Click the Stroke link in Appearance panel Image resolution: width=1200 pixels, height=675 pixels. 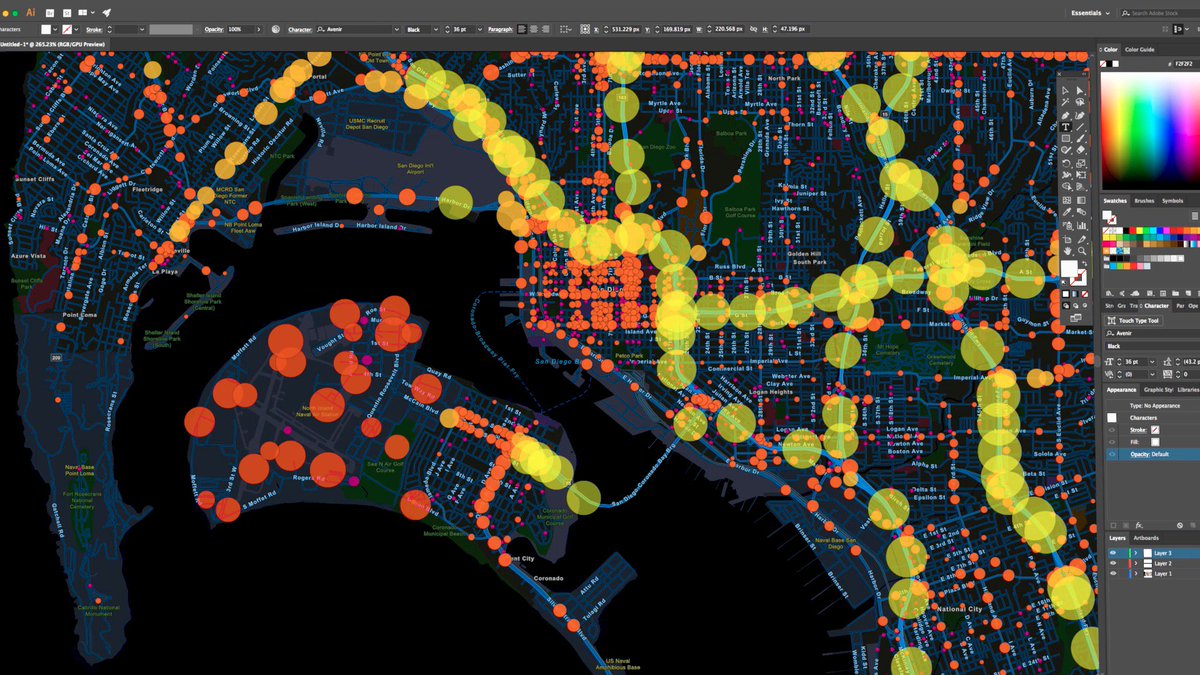(x=1138, y=429)
